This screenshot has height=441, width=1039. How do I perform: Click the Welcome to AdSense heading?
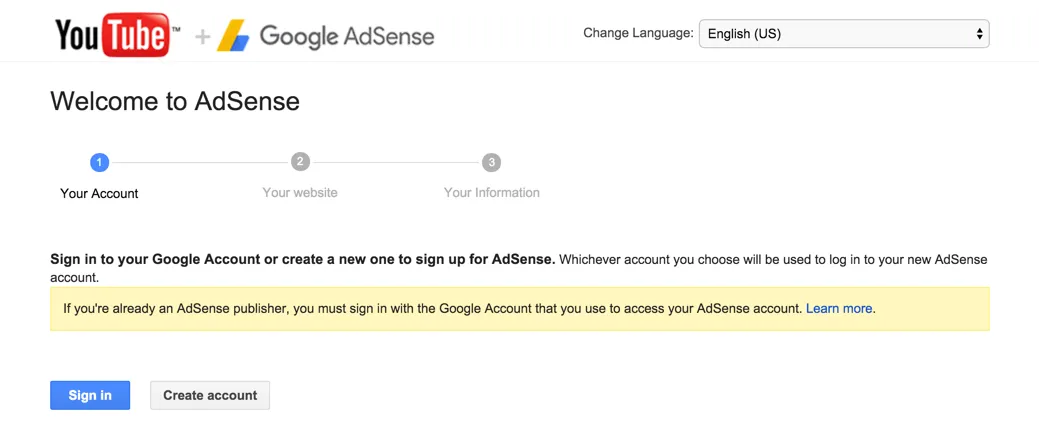[x=175, y=101]
